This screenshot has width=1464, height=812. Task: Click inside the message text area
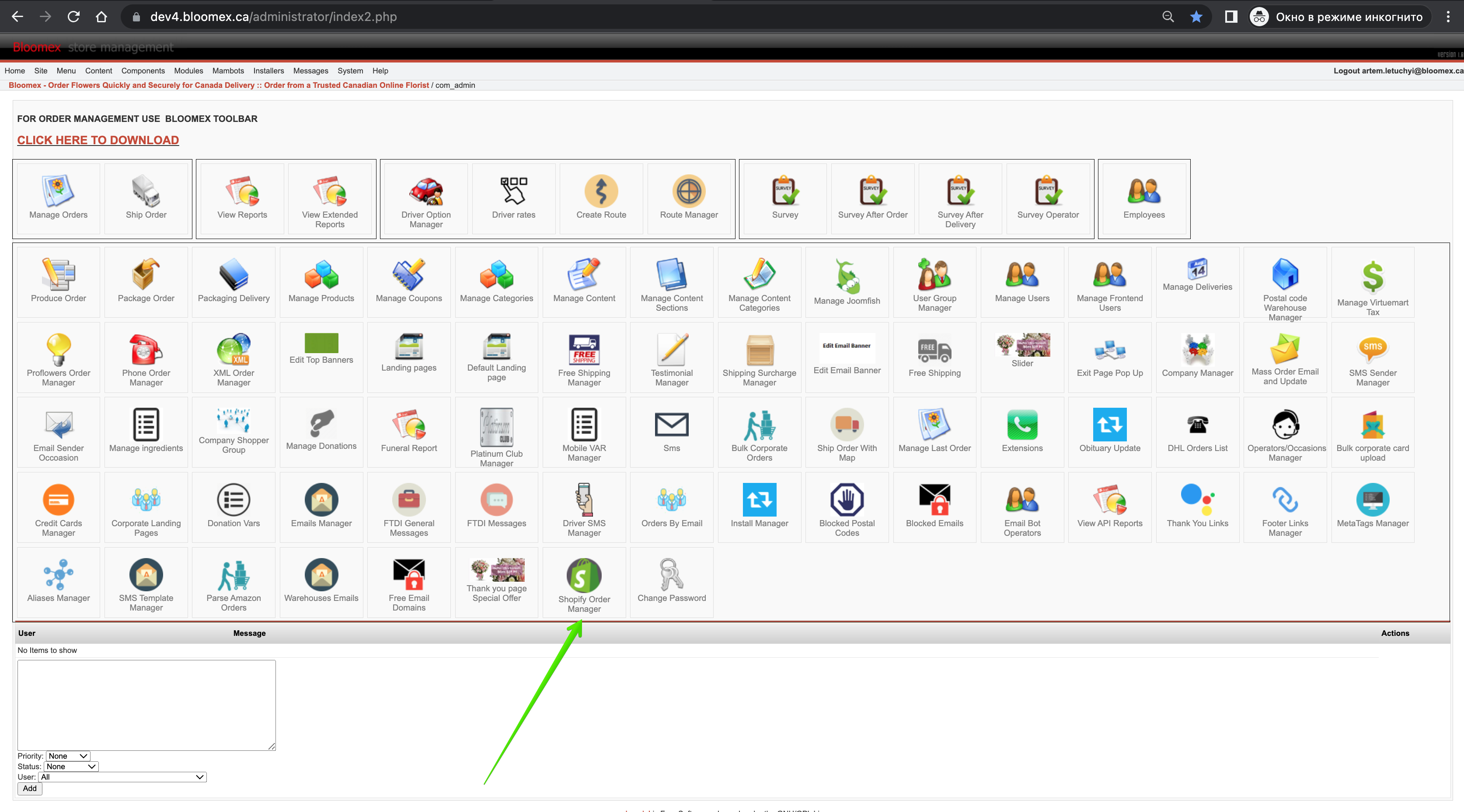[x=146, y=705]
